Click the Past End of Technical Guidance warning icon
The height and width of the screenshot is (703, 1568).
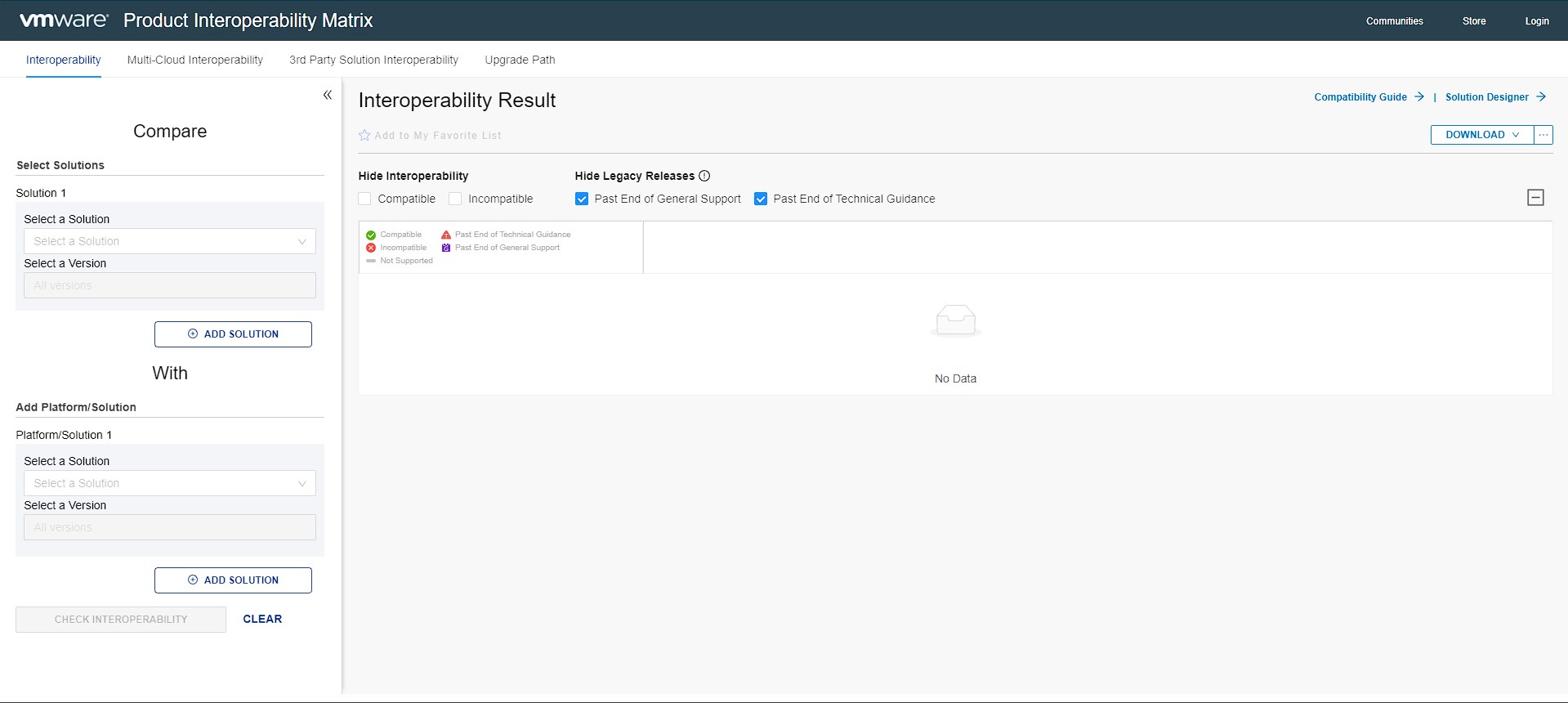point(446,235)
